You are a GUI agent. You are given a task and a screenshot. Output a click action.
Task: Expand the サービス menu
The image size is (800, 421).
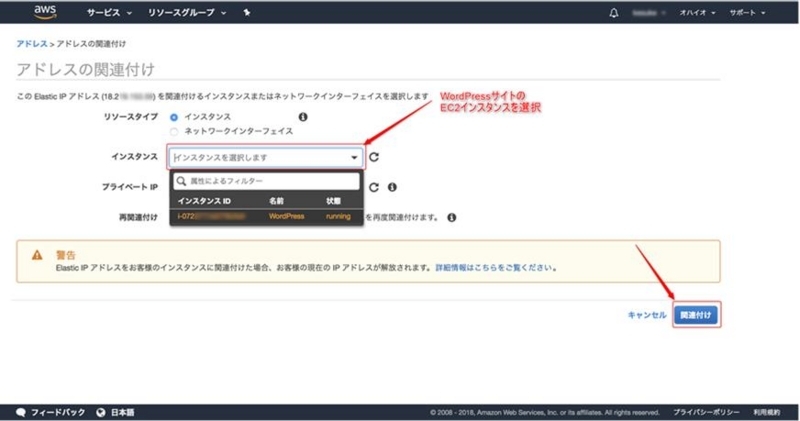coord(109,13)
